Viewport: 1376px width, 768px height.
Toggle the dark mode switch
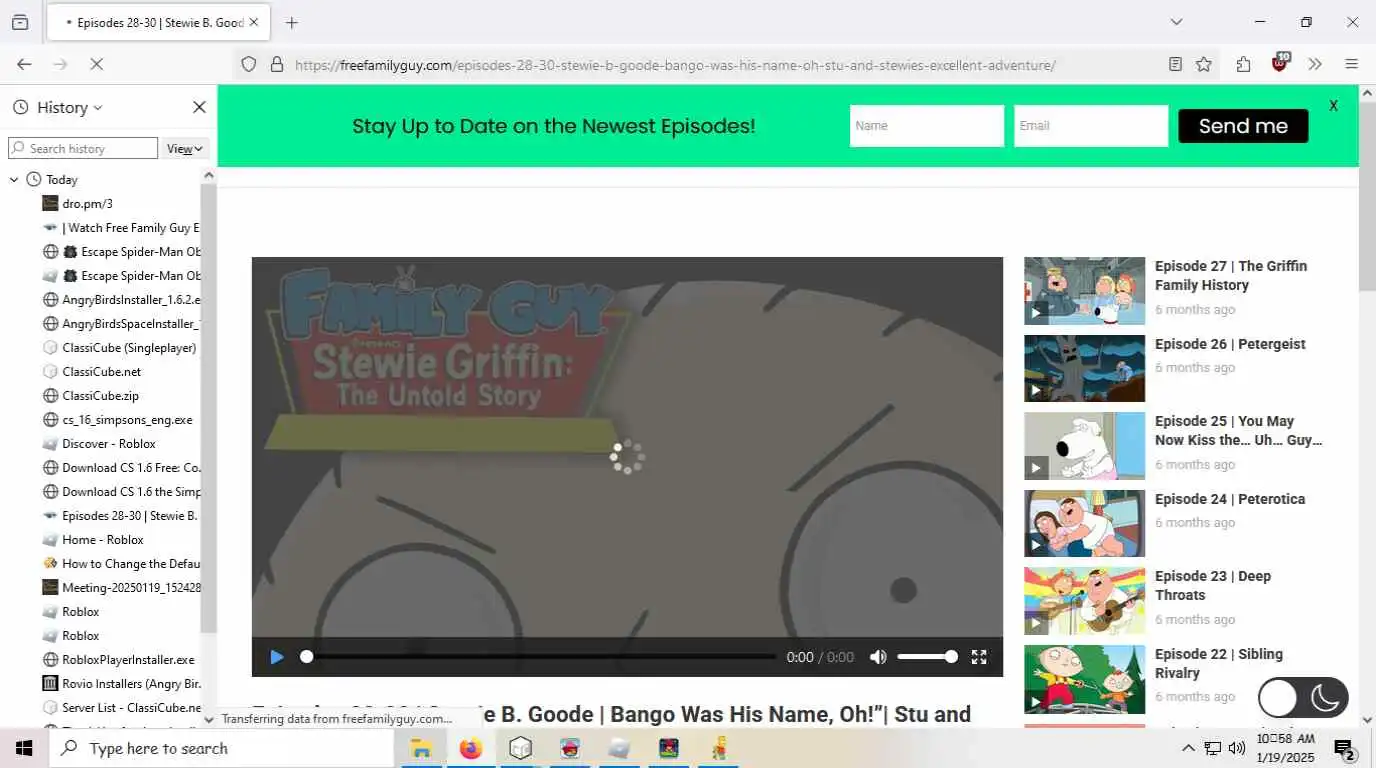1303,698
